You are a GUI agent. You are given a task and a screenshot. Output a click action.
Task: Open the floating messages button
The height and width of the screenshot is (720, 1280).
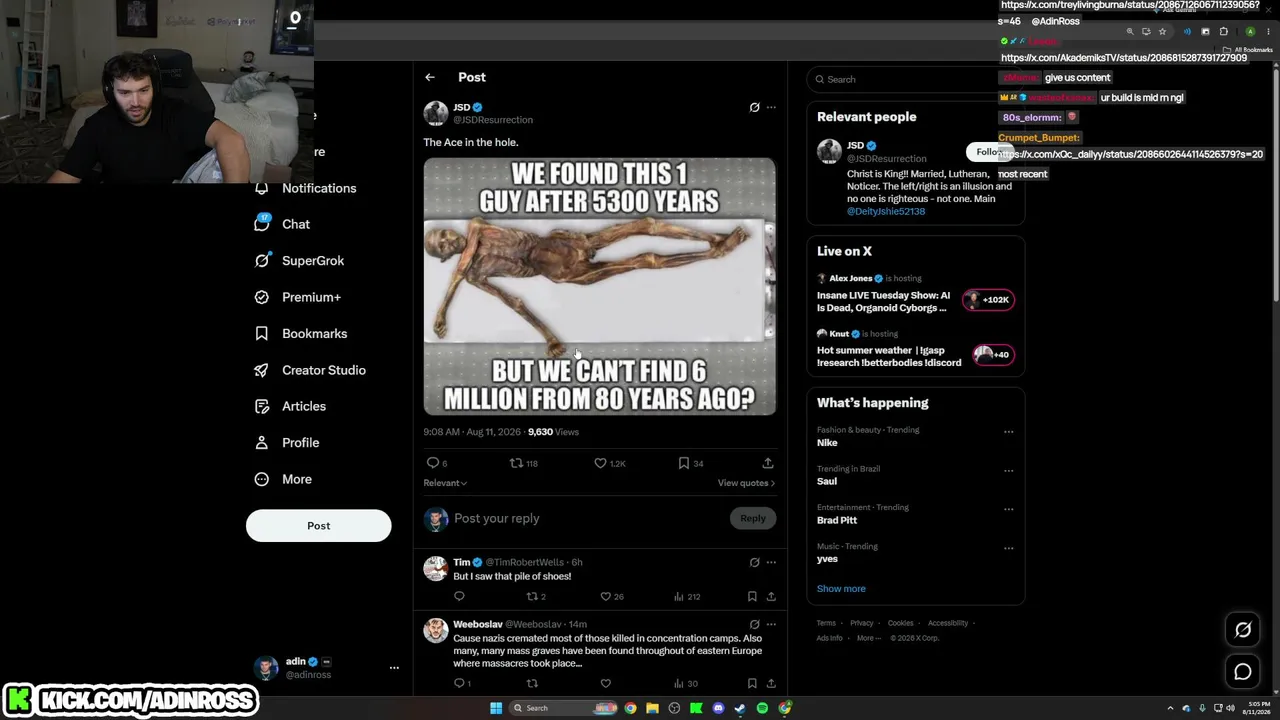pos(1243,672)
